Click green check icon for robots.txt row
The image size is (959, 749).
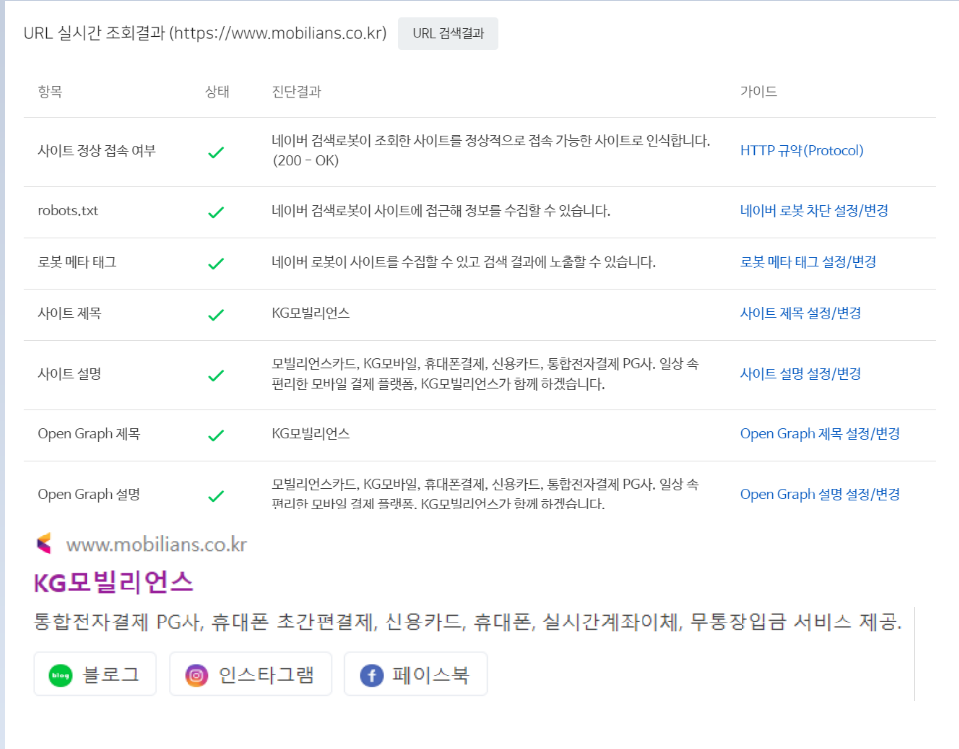[x=216, y=212]
